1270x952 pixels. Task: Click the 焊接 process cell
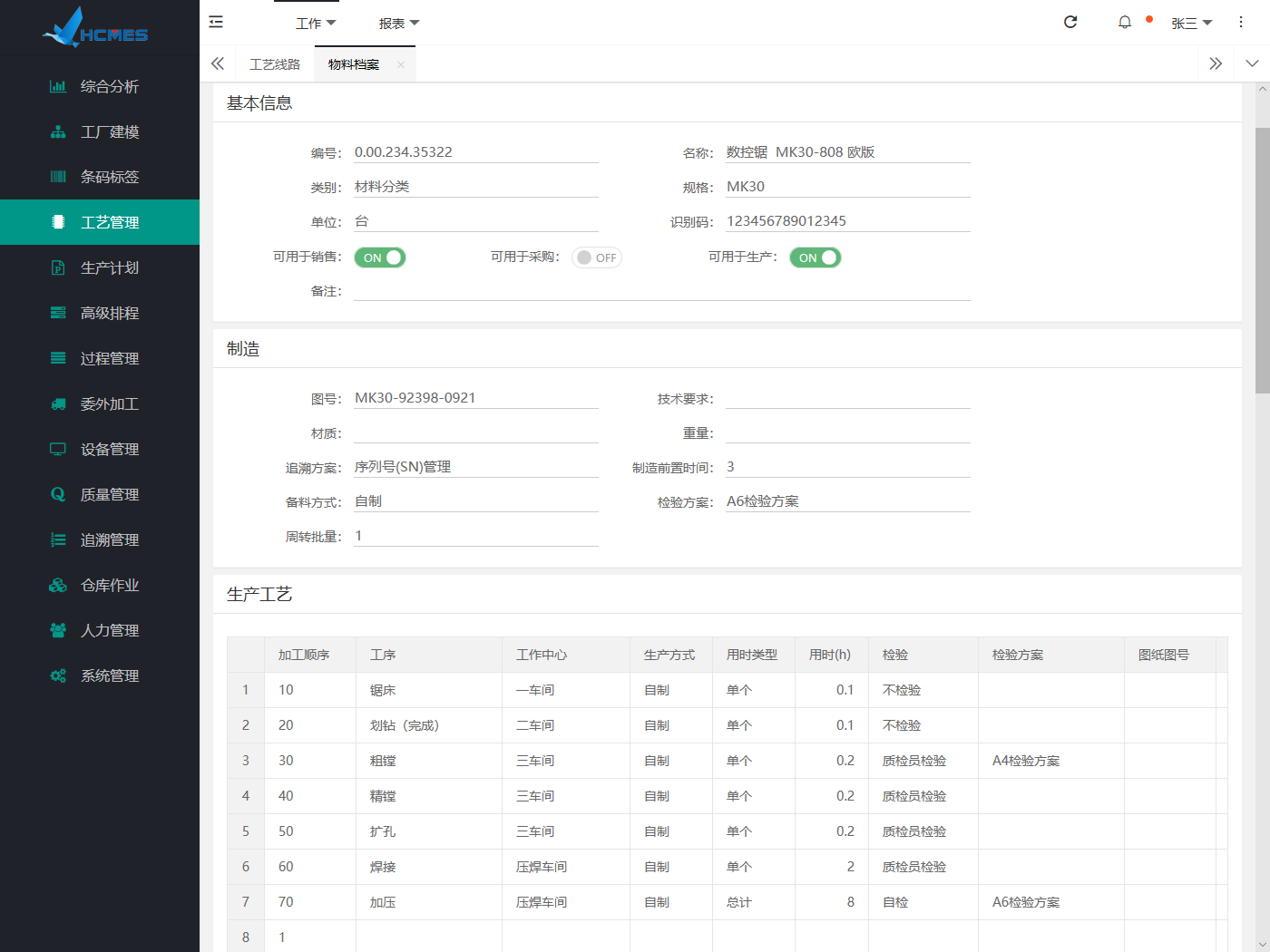click(429, 867)
